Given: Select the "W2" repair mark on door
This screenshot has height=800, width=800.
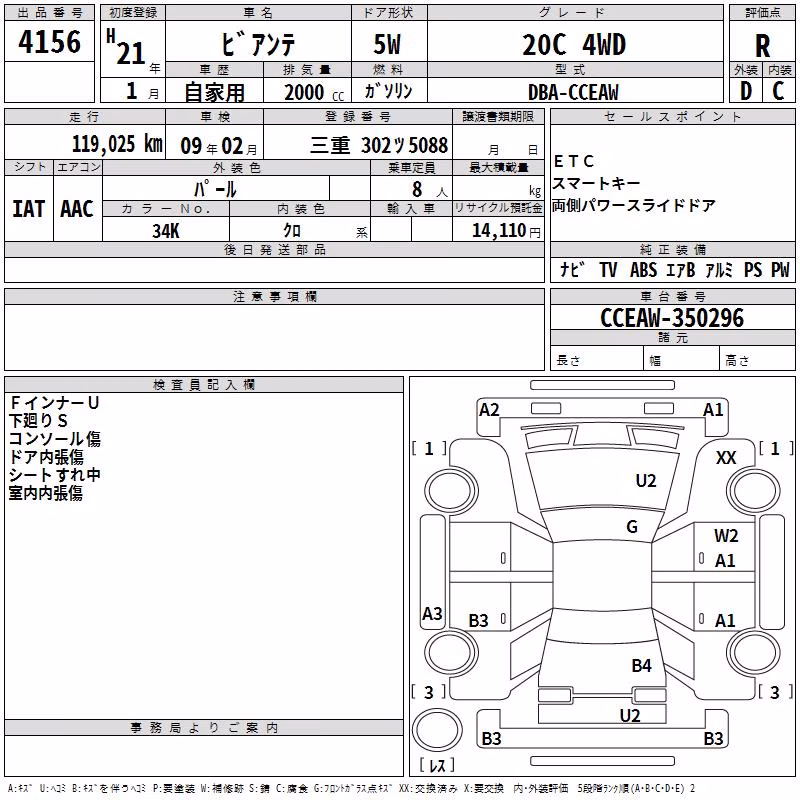Looking at the screenshot, I should point(726,536).
